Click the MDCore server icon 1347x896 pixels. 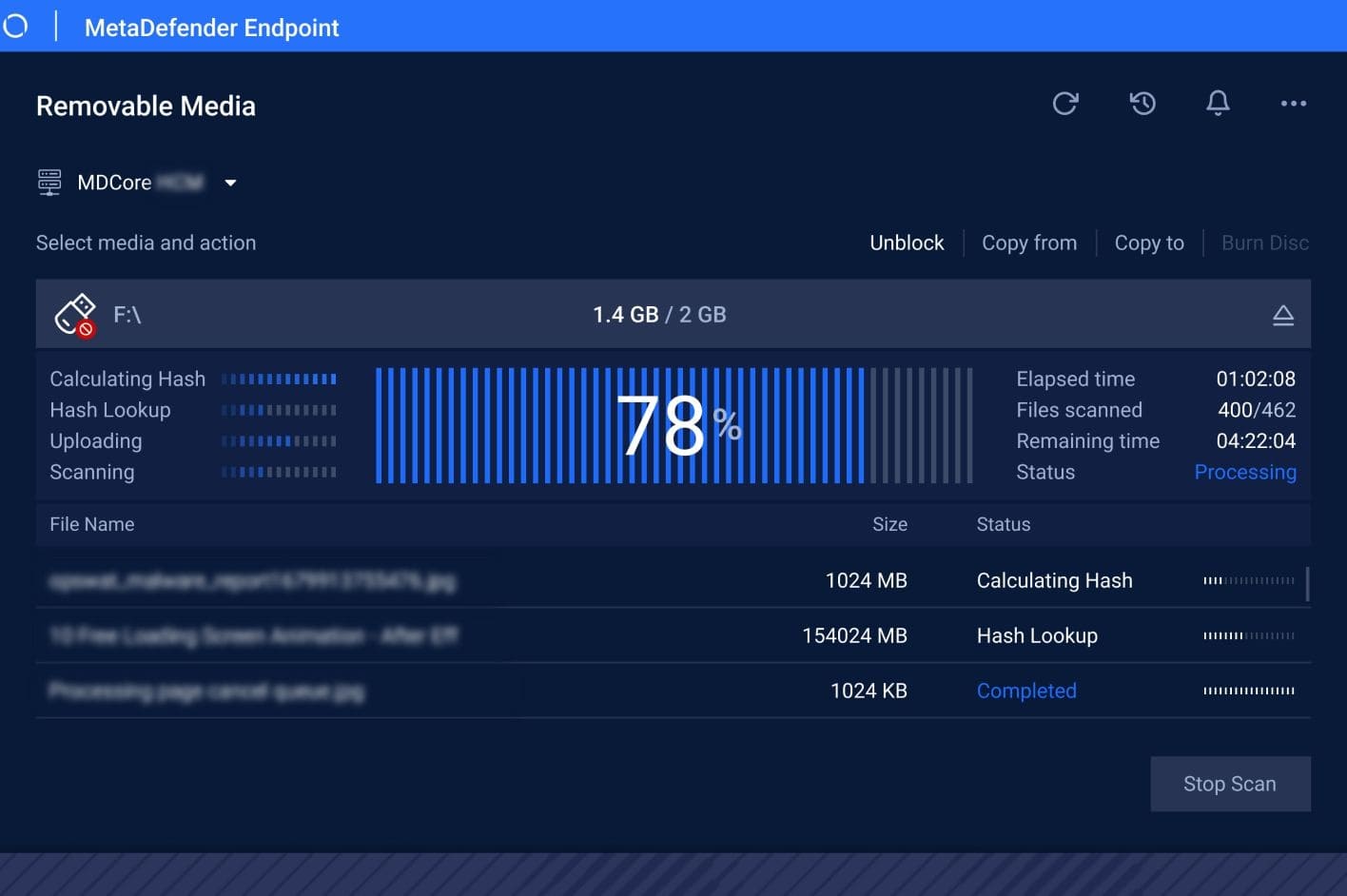coord(49,182)
